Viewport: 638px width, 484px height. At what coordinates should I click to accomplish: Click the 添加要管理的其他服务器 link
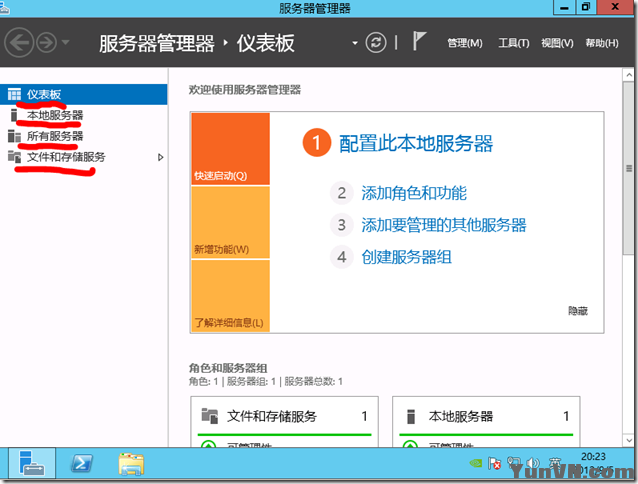point(444,225)
